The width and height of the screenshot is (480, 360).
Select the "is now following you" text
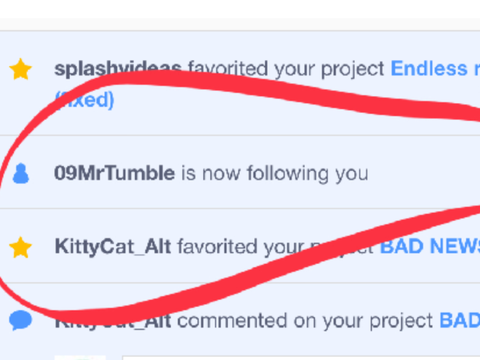275,173
